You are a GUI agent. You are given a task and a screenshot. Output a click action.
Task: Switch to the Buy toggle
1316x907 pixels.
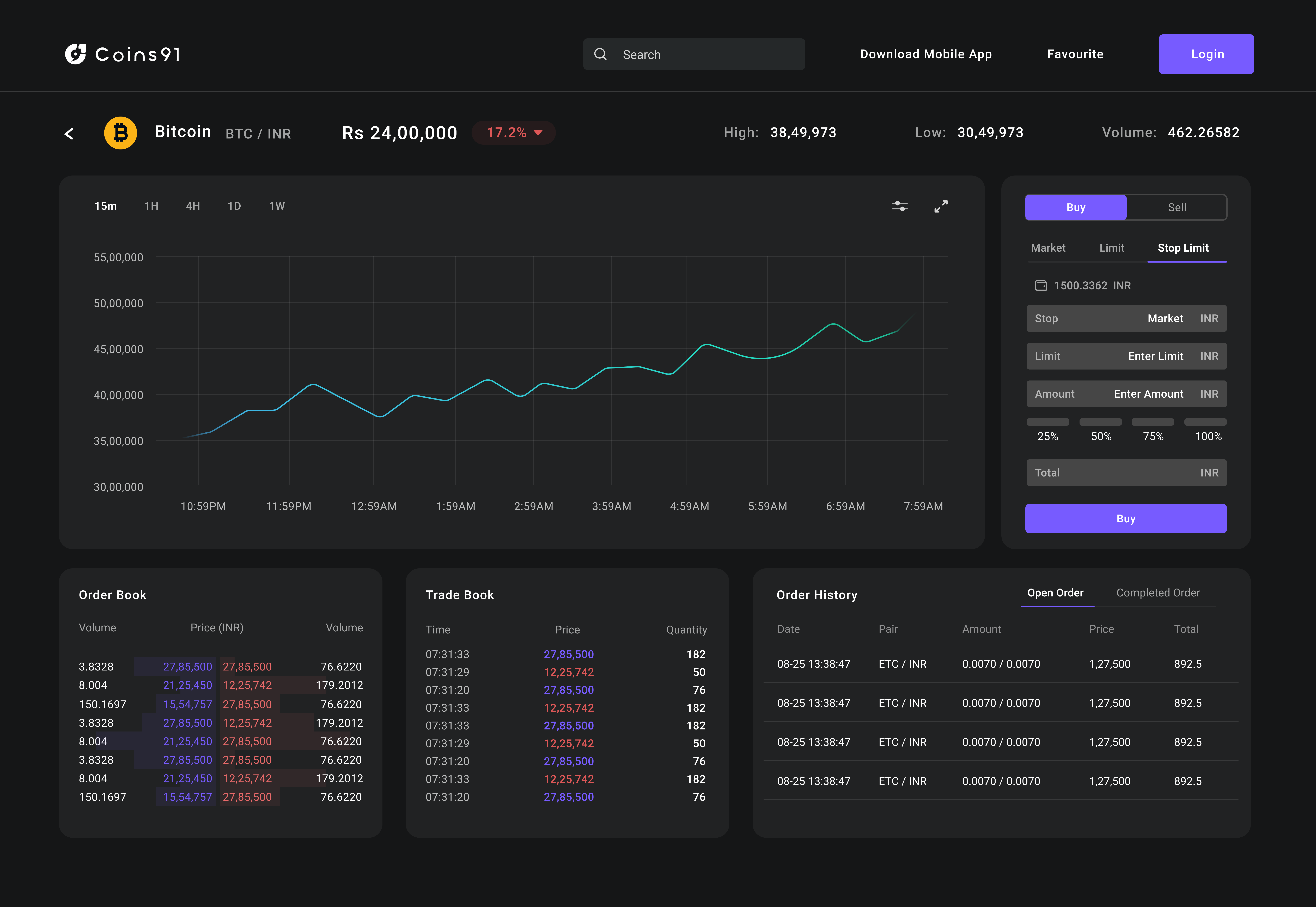click(x=1076, y=207)
